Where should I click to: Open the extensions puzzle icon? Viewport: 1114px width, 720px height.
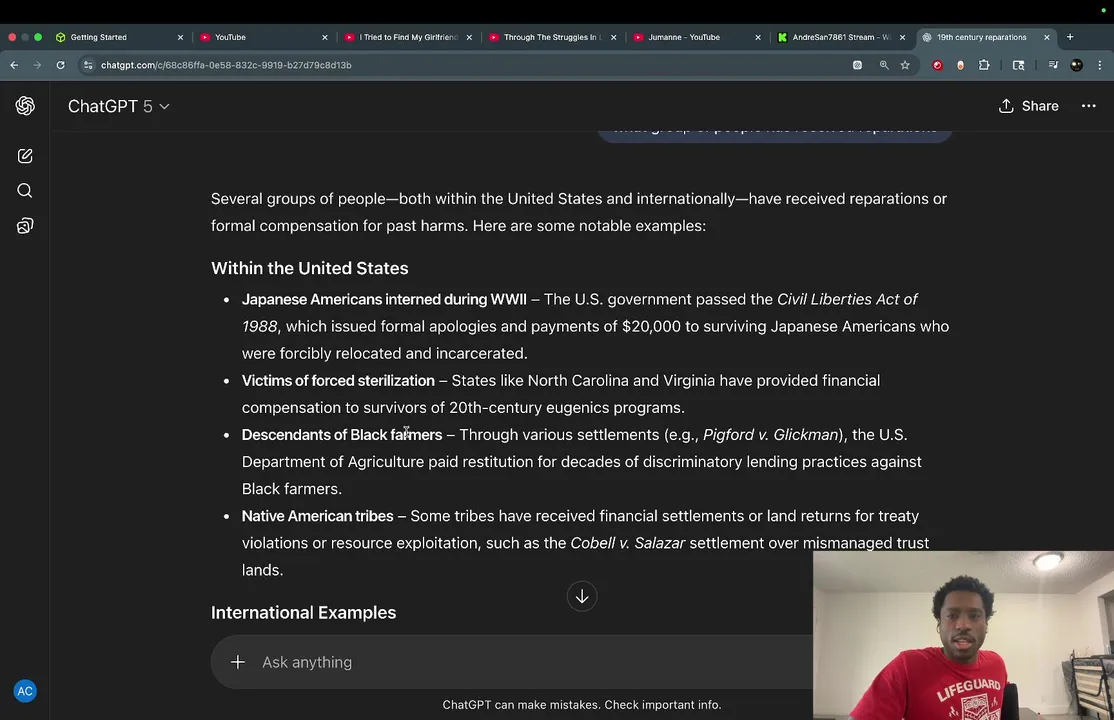coord(984,65)
